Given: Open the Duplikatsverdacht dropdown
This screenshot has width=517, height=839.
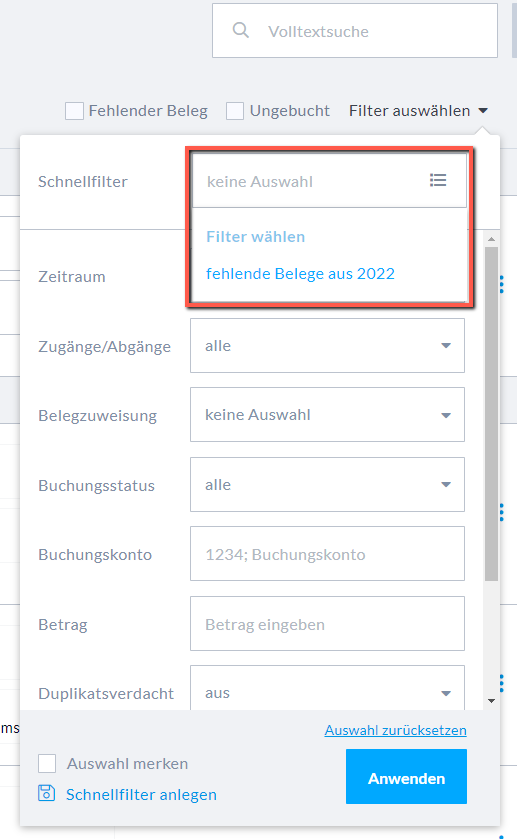Looking at the screenshot, I should [328, 688].
